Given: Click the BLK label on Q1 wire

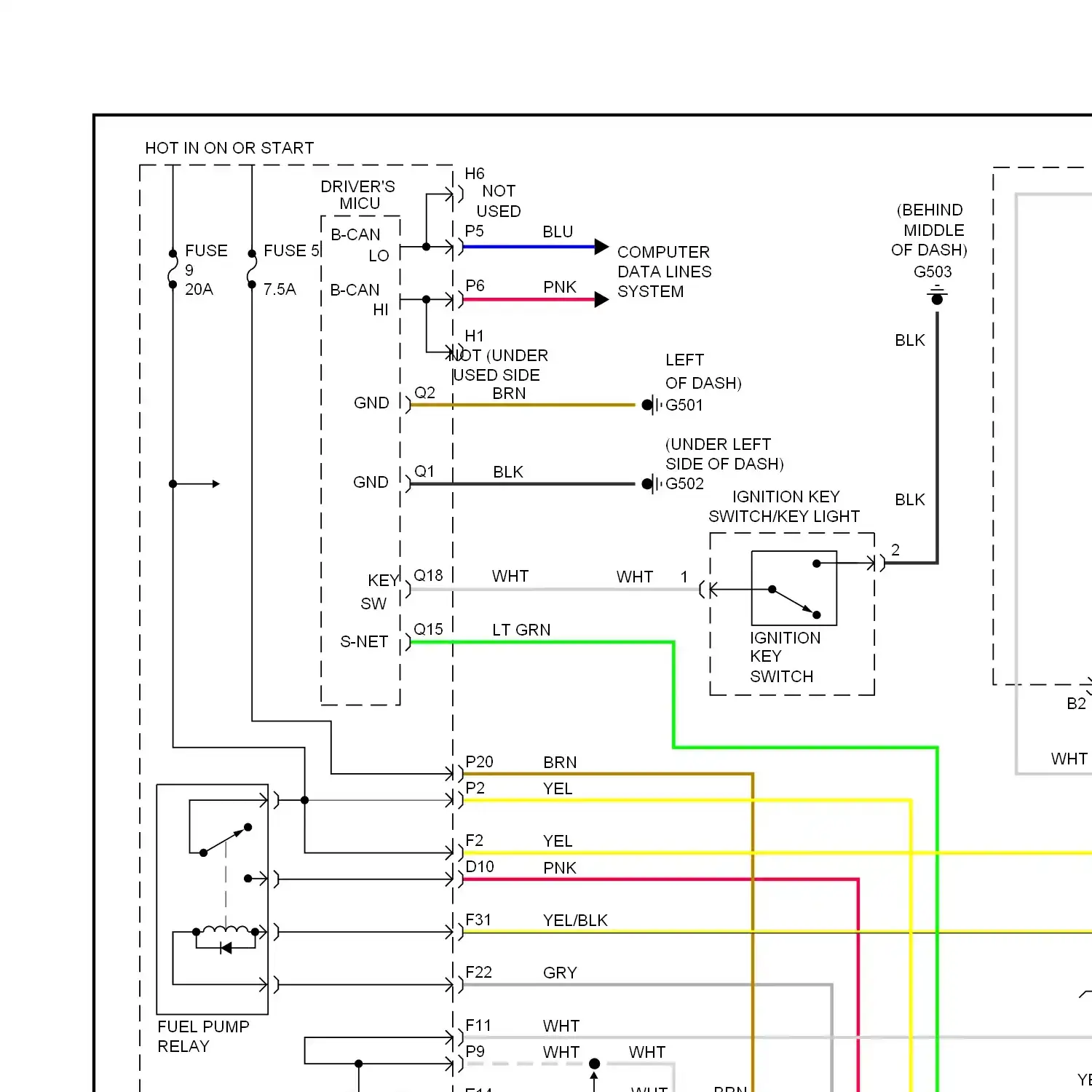Looking at the screenshot, I should (508, 472).
